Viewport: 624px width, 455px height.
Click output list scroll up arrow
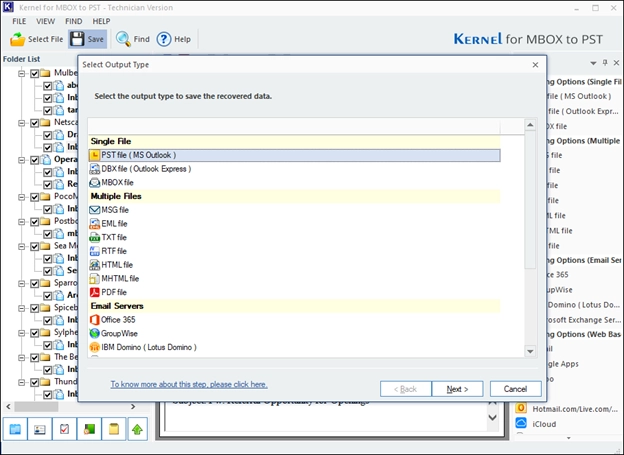(x=530, y=125)
